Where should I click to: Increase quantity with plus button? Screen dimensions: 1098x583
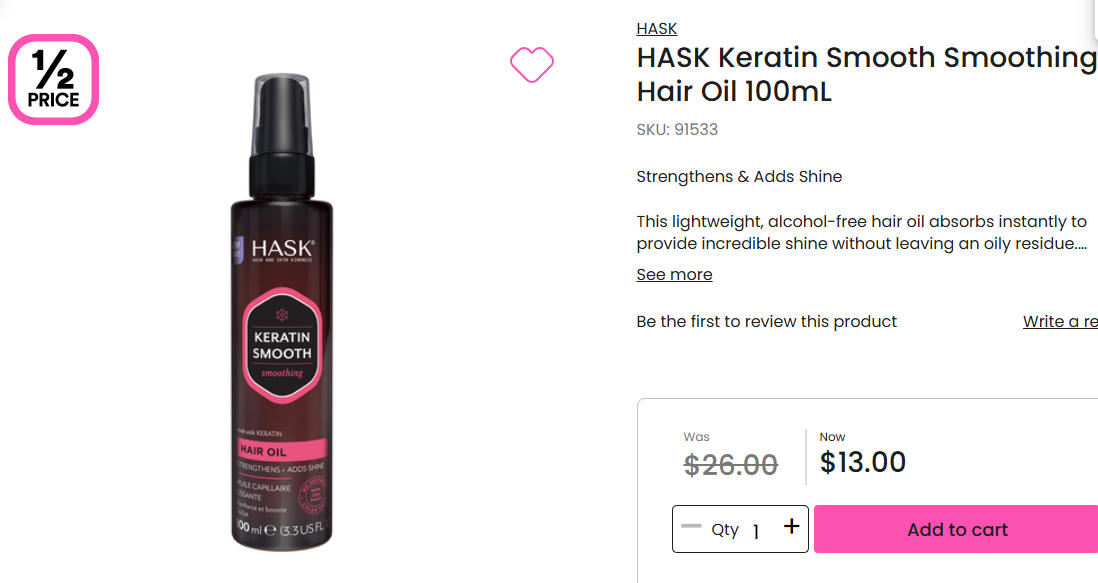click(791, 526)
